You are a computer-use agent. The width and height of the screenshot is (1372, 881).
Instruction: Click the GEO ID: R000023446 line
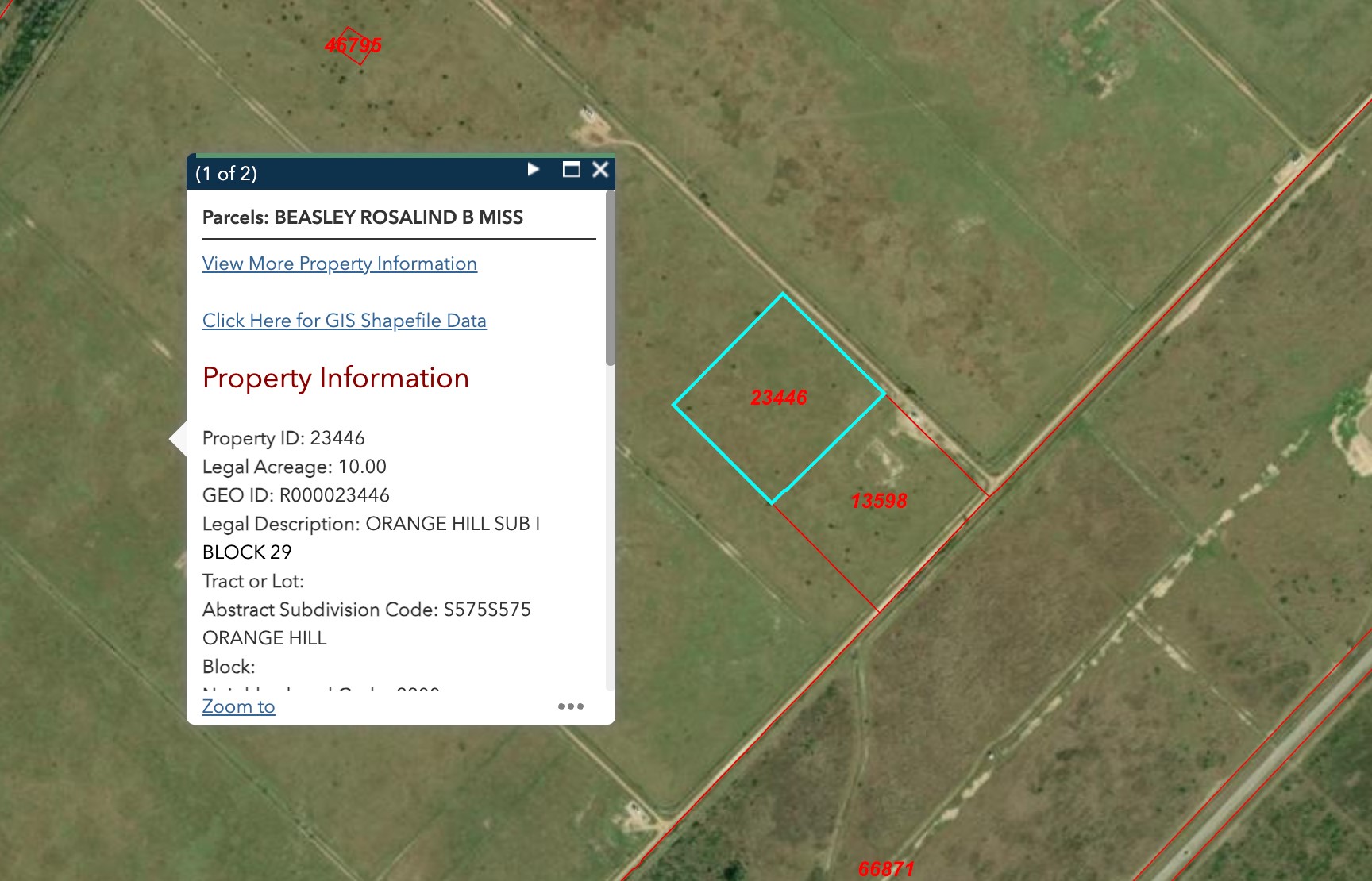pos(296,495)
